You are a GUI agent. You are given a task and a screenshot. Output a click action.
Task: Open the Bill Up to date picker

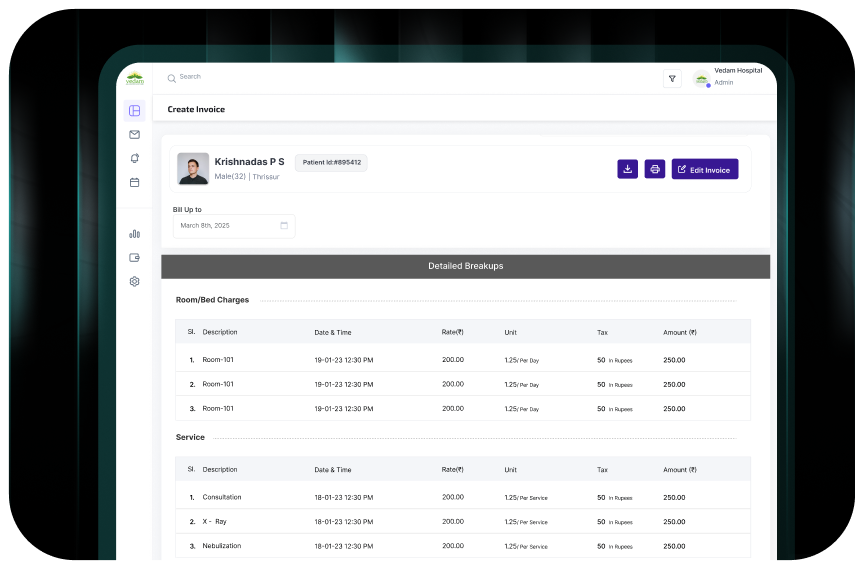coord(234,226)
